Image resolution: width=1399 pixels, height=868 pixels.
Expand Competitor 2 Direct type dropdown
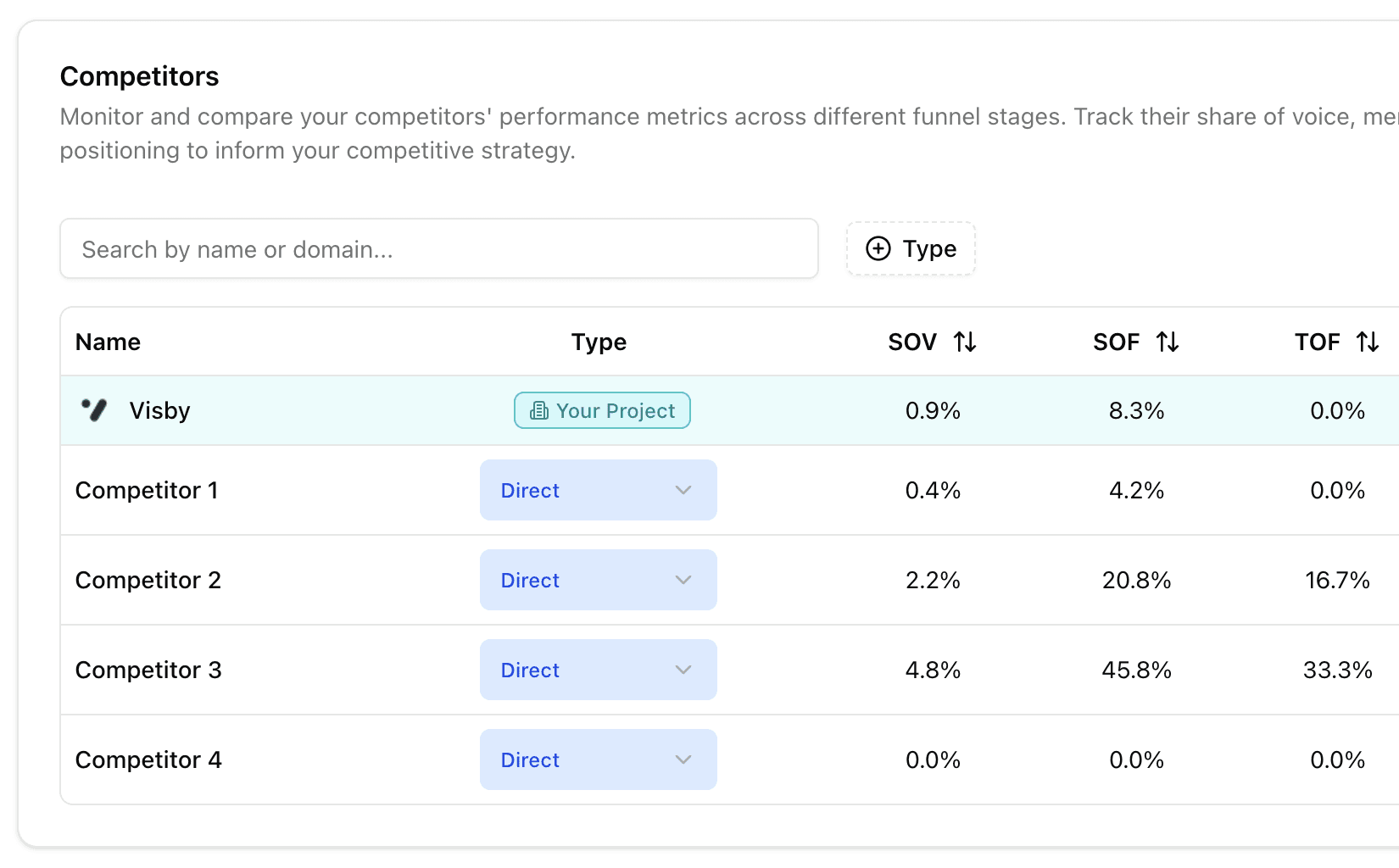[598, 580]
